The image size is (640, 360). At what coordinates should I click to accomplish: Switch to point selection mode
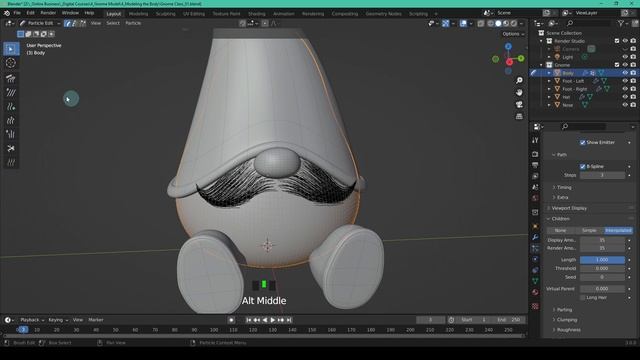(75, 23)
